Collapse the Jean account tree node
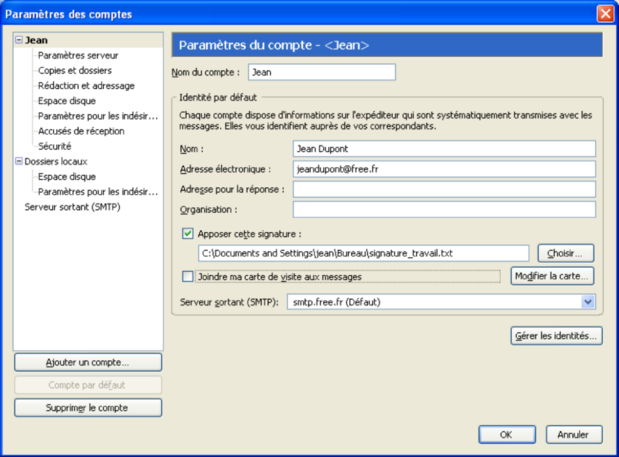This screenshot has width=619, height=457. (x=19, y=41)
